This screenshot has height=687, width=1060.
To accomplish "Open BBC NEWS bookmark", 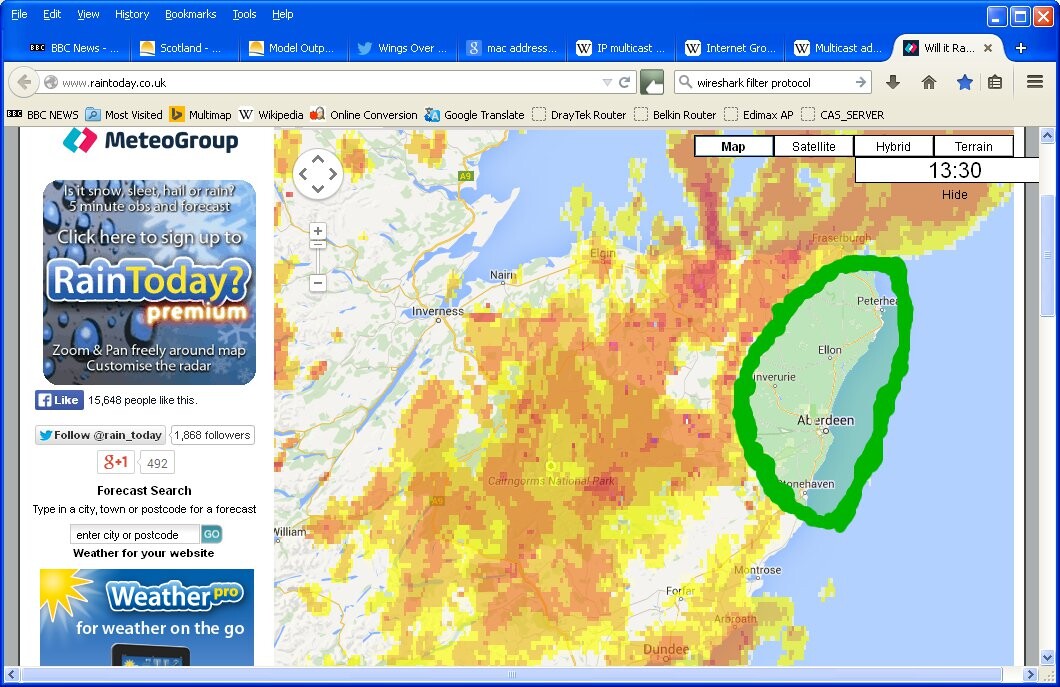I will click(43, 115).
